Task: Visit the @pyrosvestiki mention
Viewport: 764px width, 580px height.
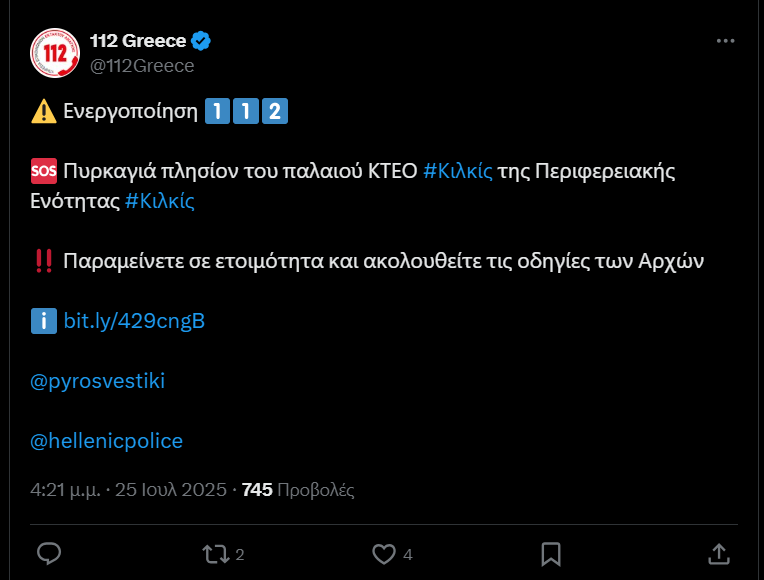Action: pos(98,381)
